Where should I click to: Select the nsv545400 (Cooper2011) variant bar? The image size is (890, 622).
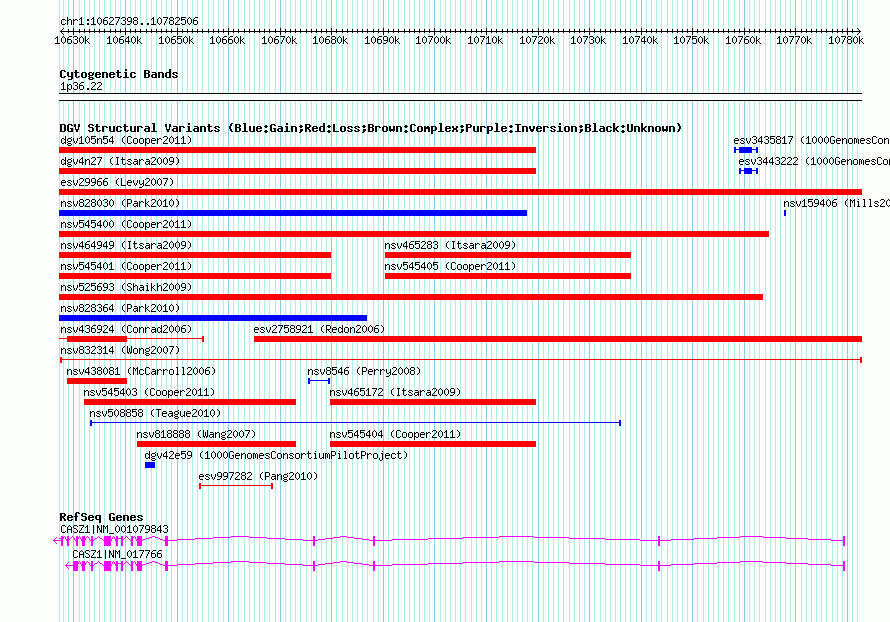pos(414,234)
